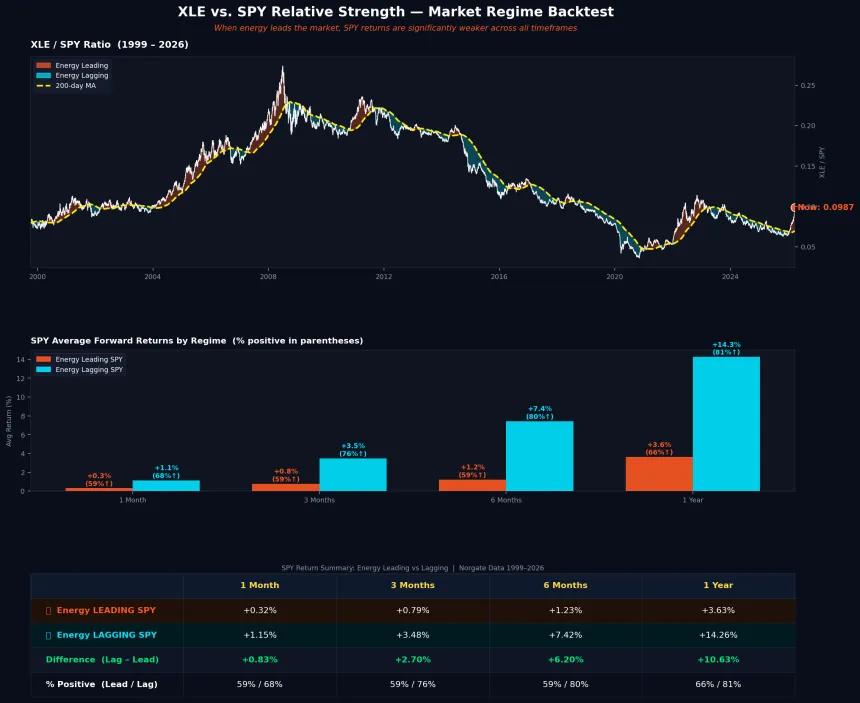860x703 pixels.
Task: Click the cyan Energy Lagging legend swatch in ratio chart
Action: point(43,76)
